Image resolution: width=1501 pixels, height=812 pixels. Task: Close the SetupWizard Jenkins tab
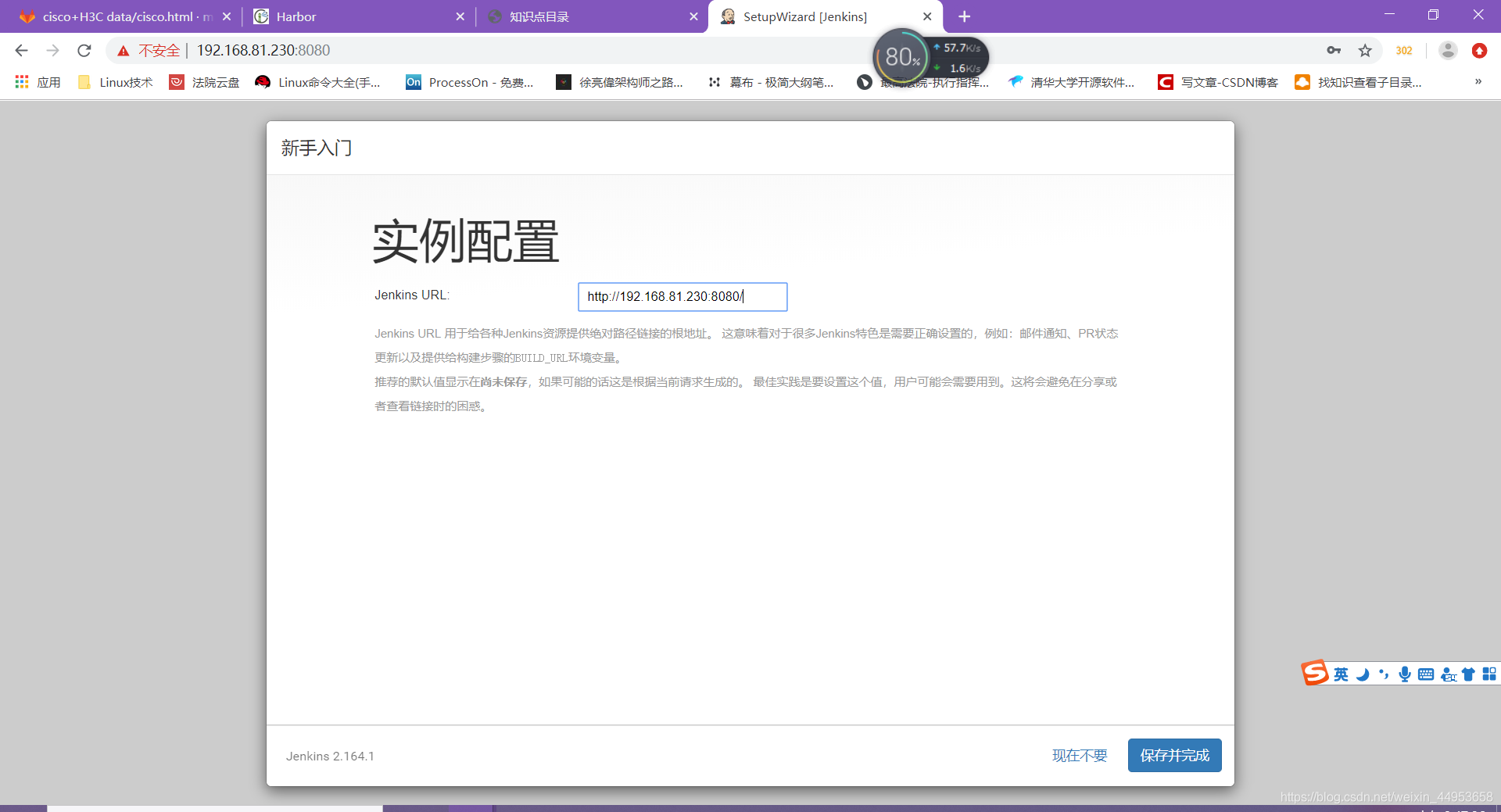(927, 16)
